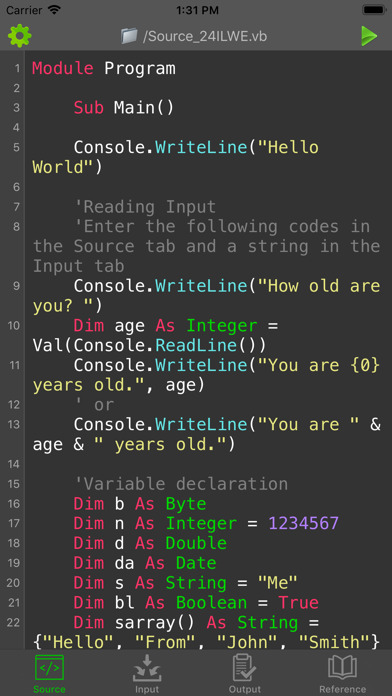392x696 pixels.
Task: Place cursor on Module Program line
Action: pos(104,68)
